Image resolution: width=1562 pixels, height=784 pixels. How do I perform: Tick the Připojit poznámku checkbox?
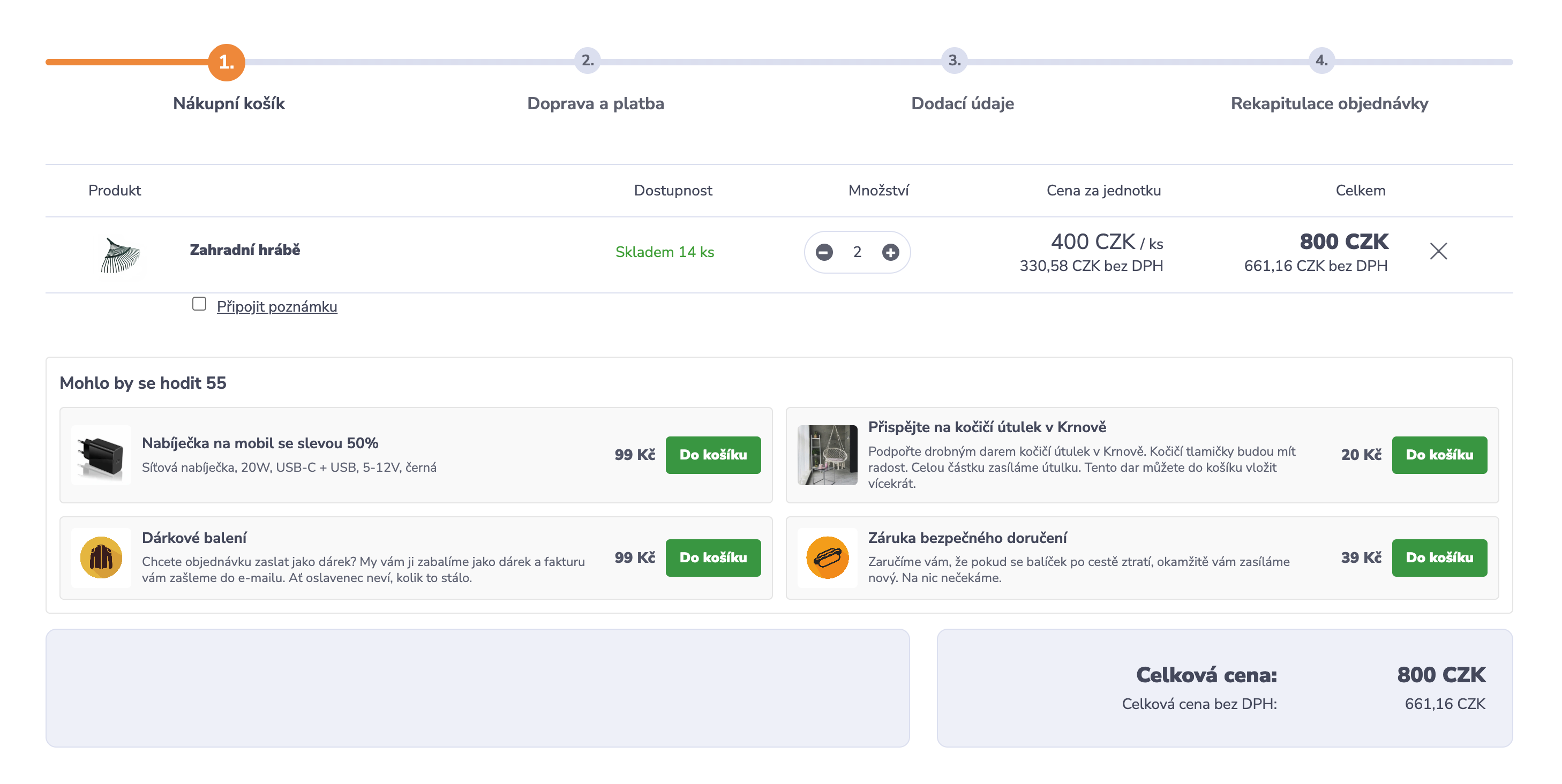click(x=199, y=303)
